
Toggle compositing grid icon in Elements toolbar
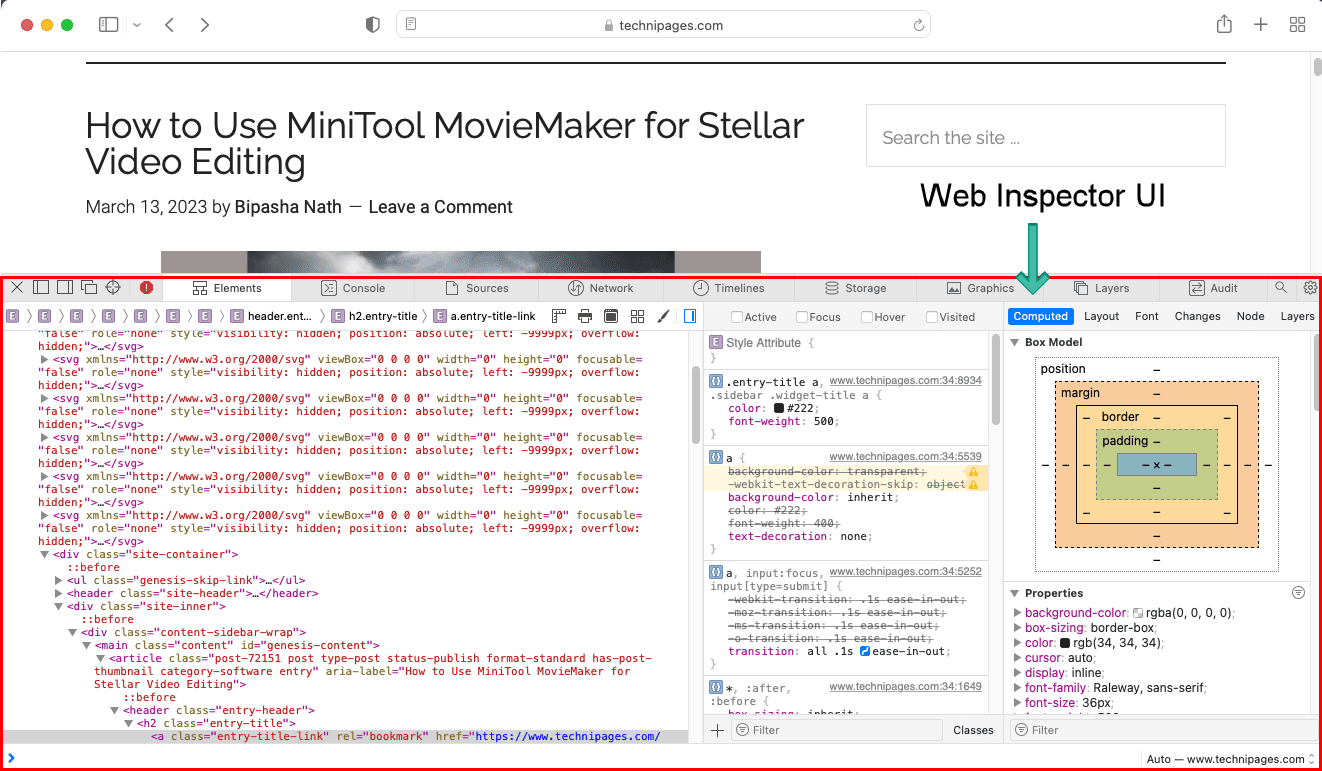pos(637,316)
